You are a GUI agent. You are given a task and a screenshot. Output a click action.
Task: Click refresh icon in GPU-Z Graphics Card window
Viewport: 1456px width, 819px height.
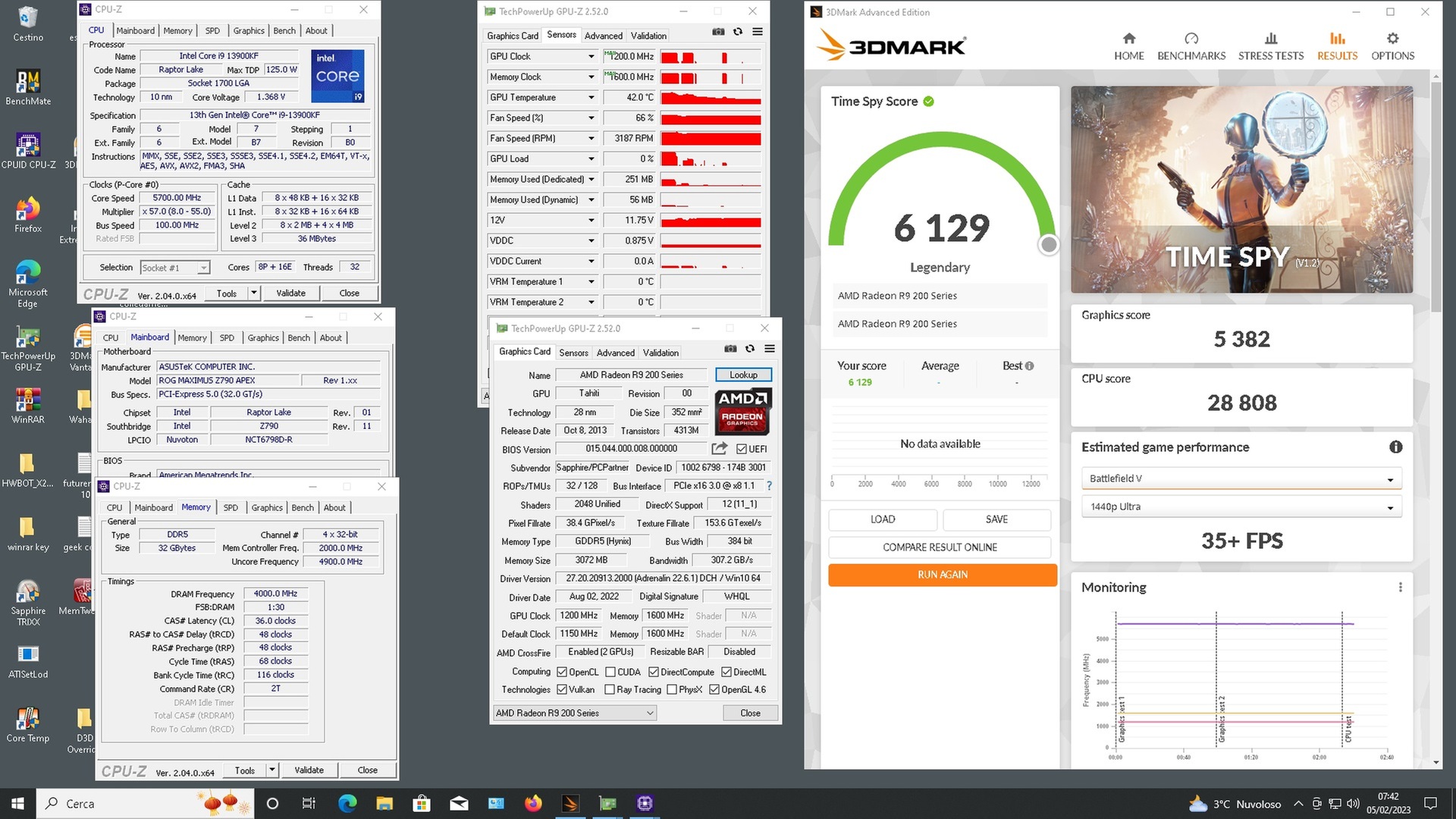[x=750, y=349]
